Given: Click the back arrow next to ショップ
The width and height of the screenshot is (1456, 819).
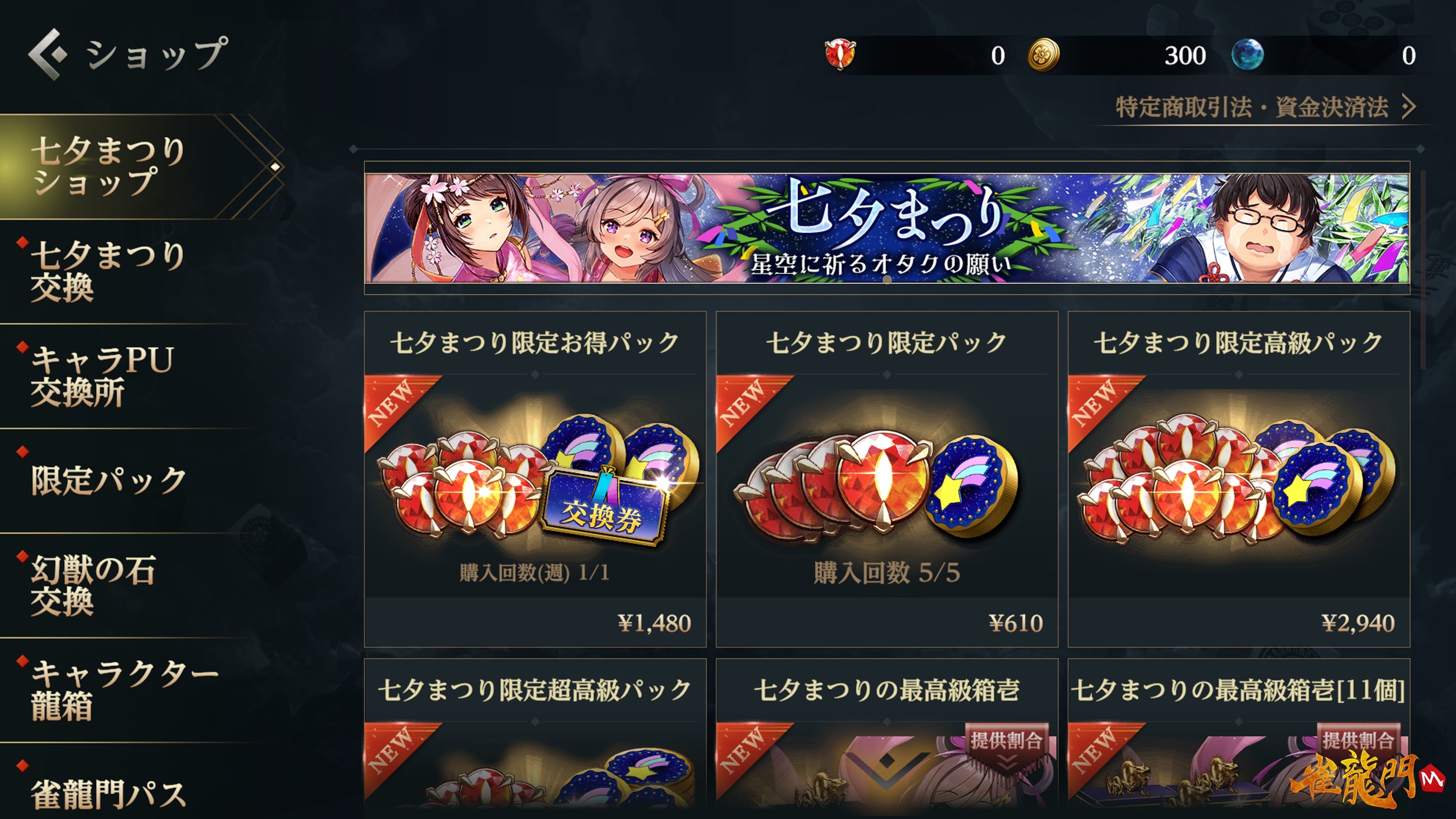Looking at the screenshot, I should point(47,55).
